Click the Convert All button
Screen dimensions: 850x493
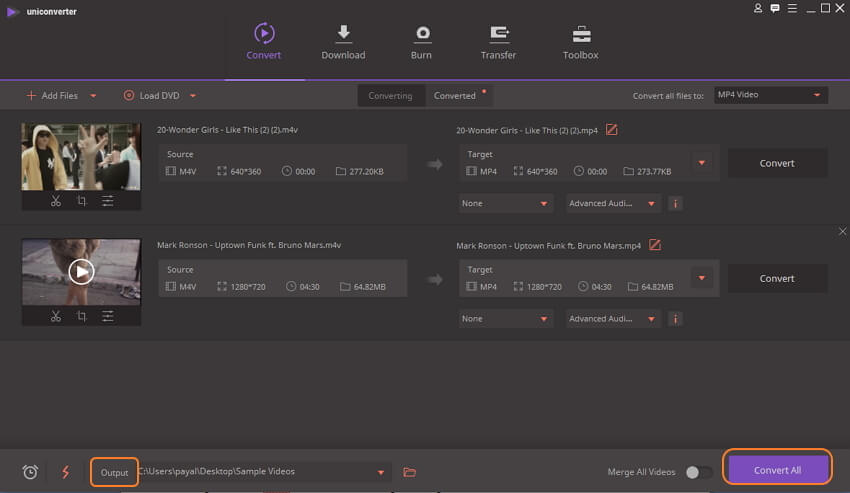[x=777, y=470]
